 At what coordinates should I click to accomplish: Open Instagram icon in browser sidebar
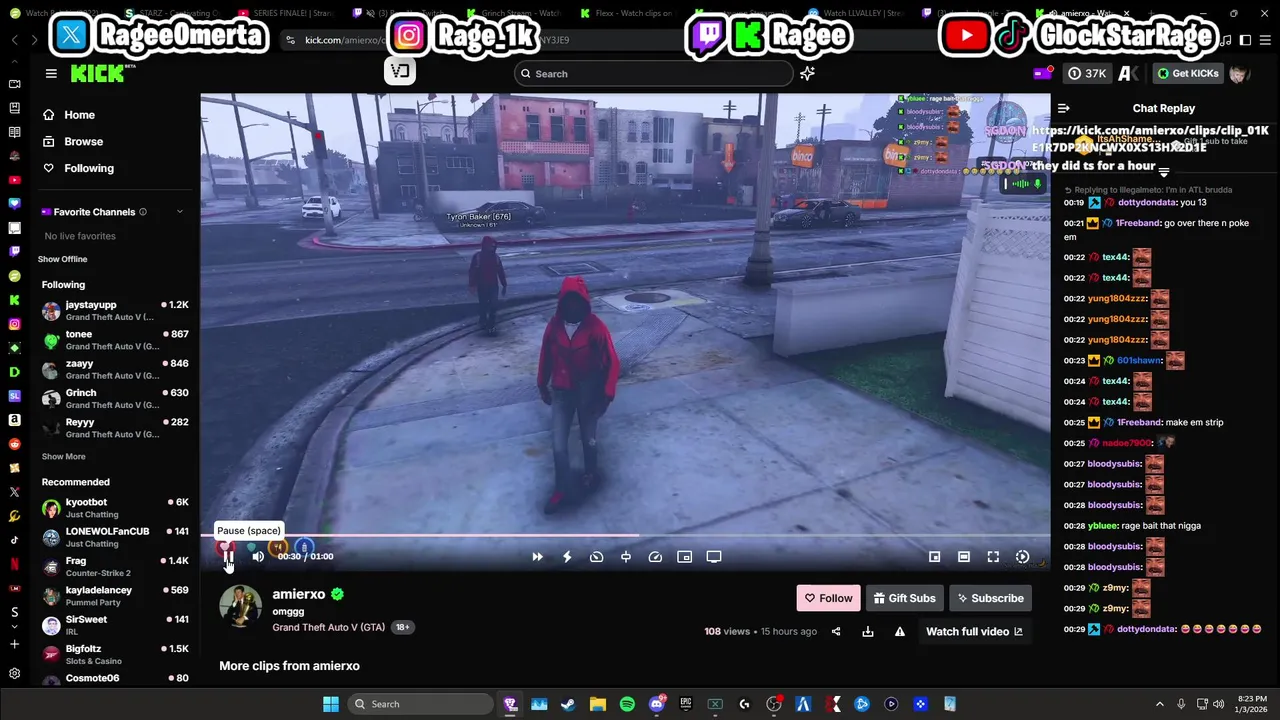pos(14,324)
